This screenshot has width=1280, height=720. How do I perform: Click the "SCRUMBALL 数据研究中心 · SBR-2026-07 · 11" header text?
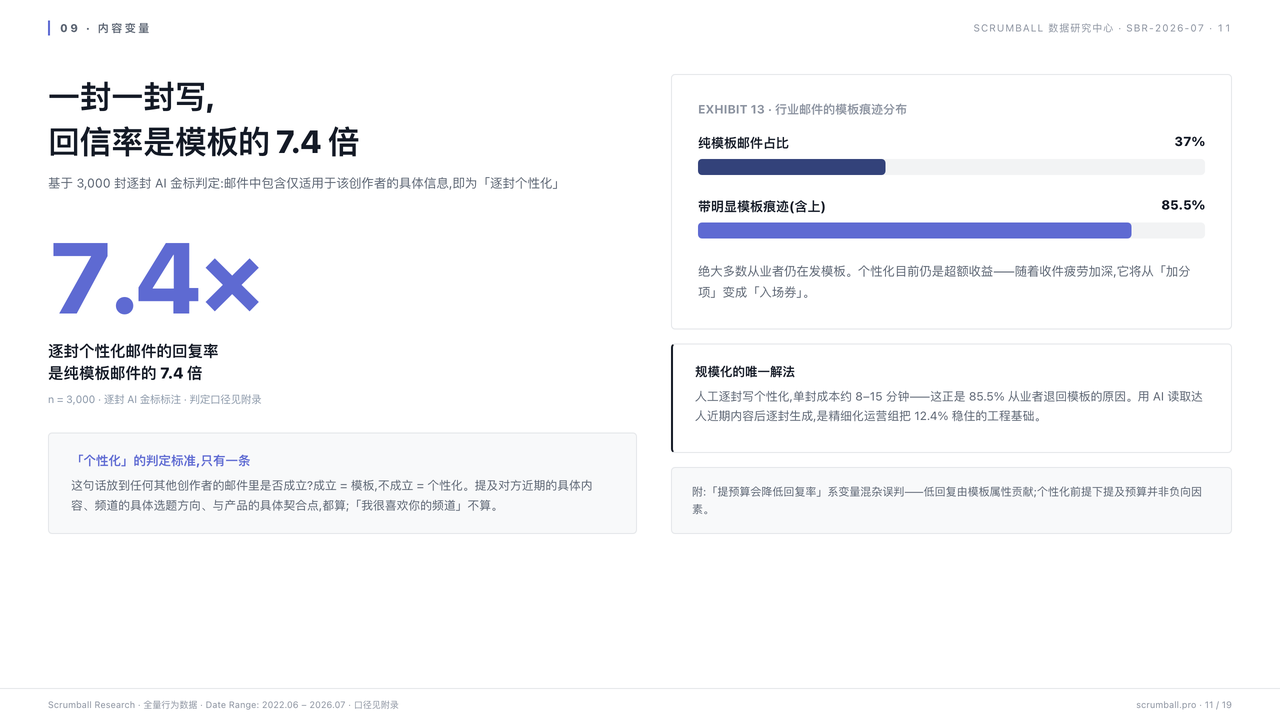(x=1102, y=28)
